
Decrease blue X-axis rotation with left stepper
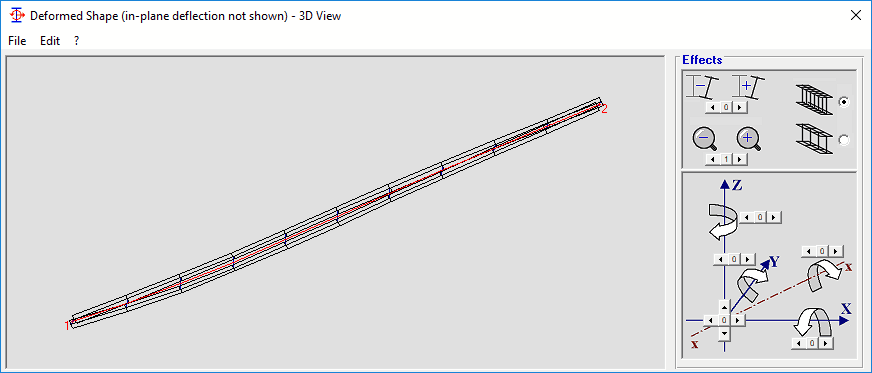click(x=799, y=344)
